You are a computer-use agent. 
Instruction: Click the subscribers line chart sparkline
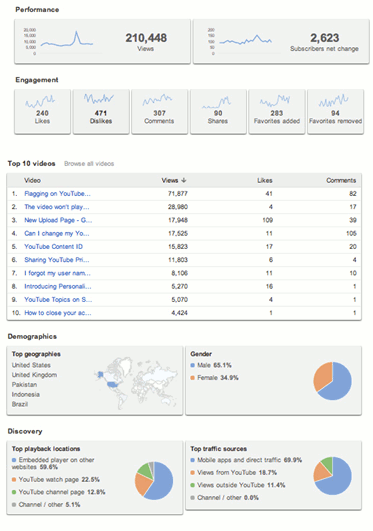tap(246, 40)
